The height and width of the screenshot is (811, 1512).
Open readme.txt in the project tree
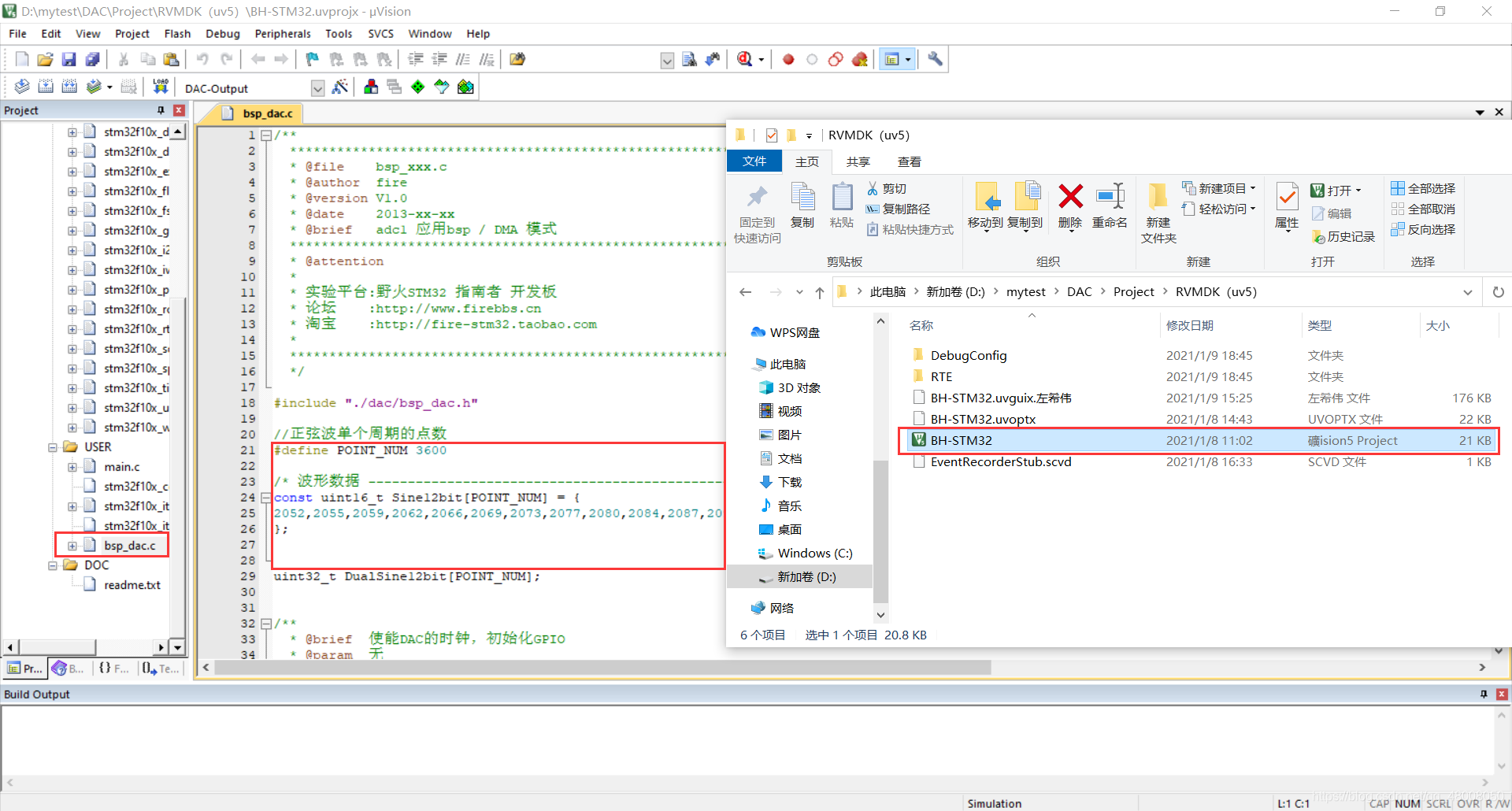tap(132, 585)
